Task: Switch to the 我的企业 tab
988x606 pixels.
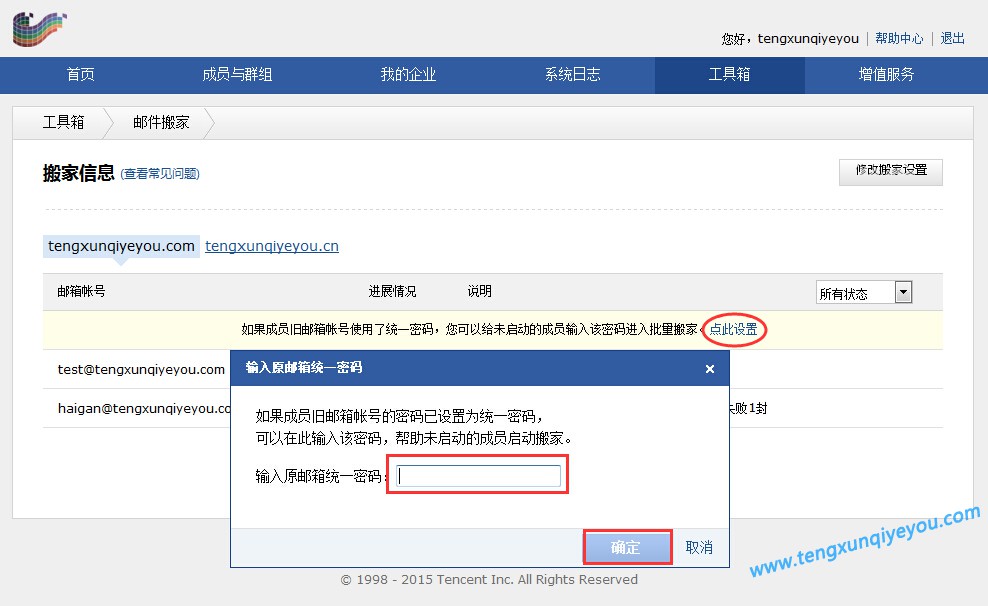Action: [x=408, y=75]
